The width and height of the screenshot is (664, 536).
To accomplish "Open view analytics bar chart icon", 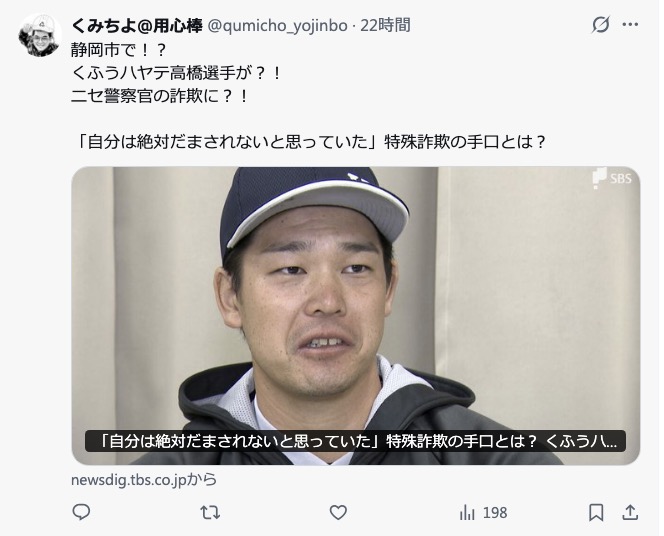I will (x=467, y=513).
